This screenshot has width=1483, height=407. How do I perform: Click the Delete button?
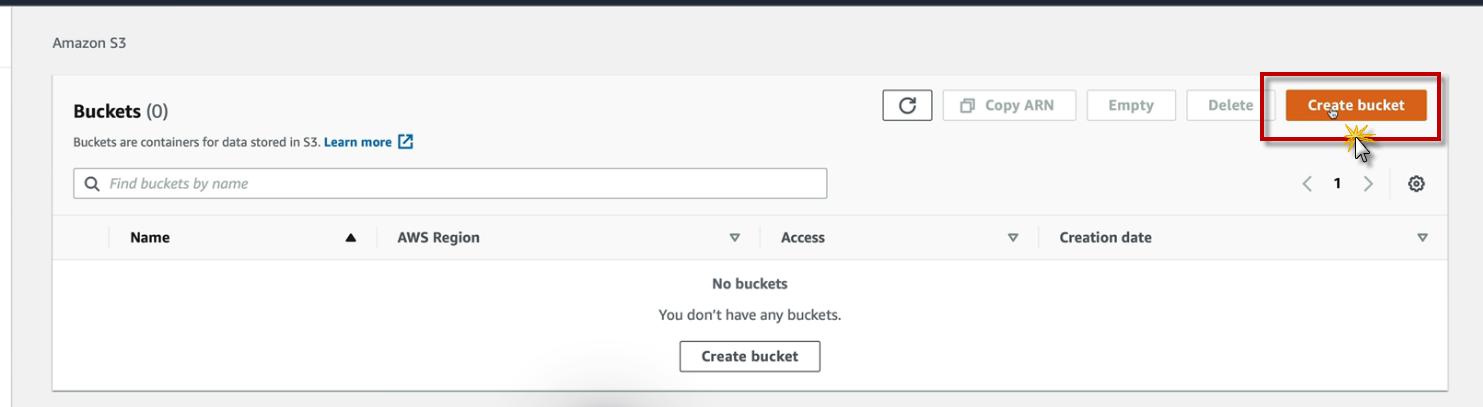[1229, 105]
